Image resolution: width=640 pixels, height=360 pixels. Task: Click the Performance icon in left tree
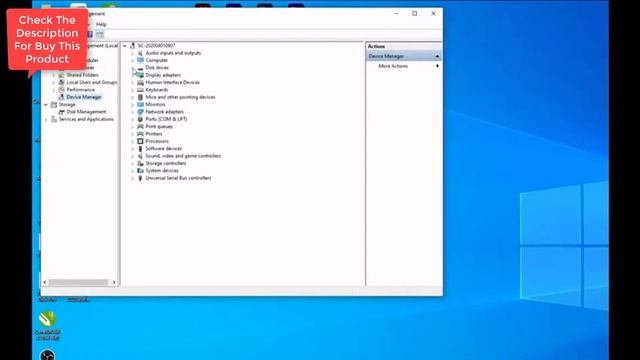point(62,90)
